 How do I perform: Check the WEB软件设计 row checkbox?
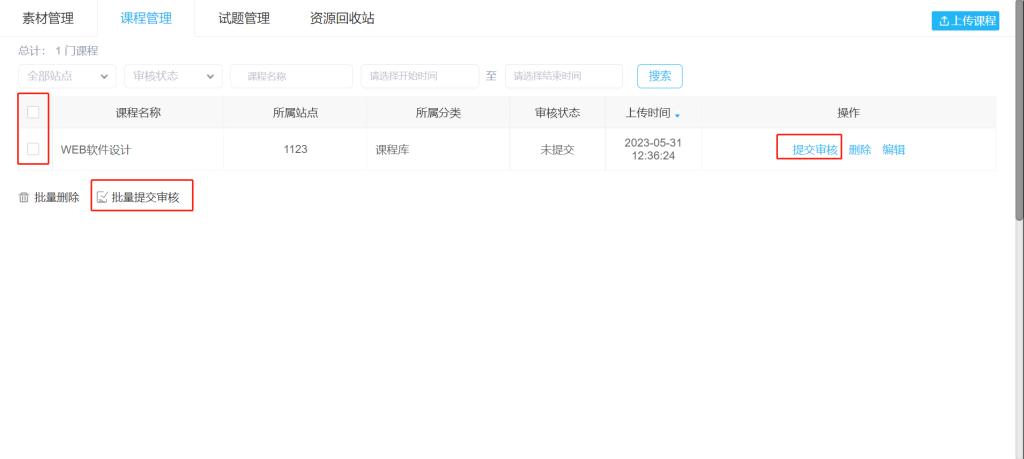tap(33, 149)
